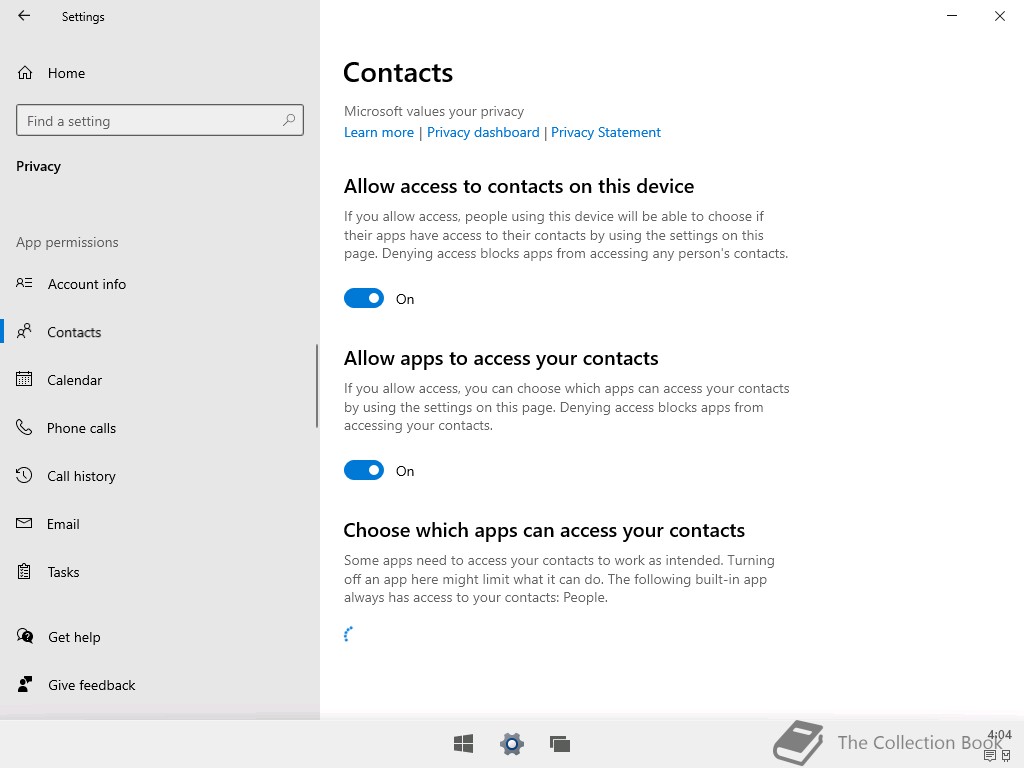1024x768 pixels.
Task: Click the Give feedback link text
Action: point(91,685)
